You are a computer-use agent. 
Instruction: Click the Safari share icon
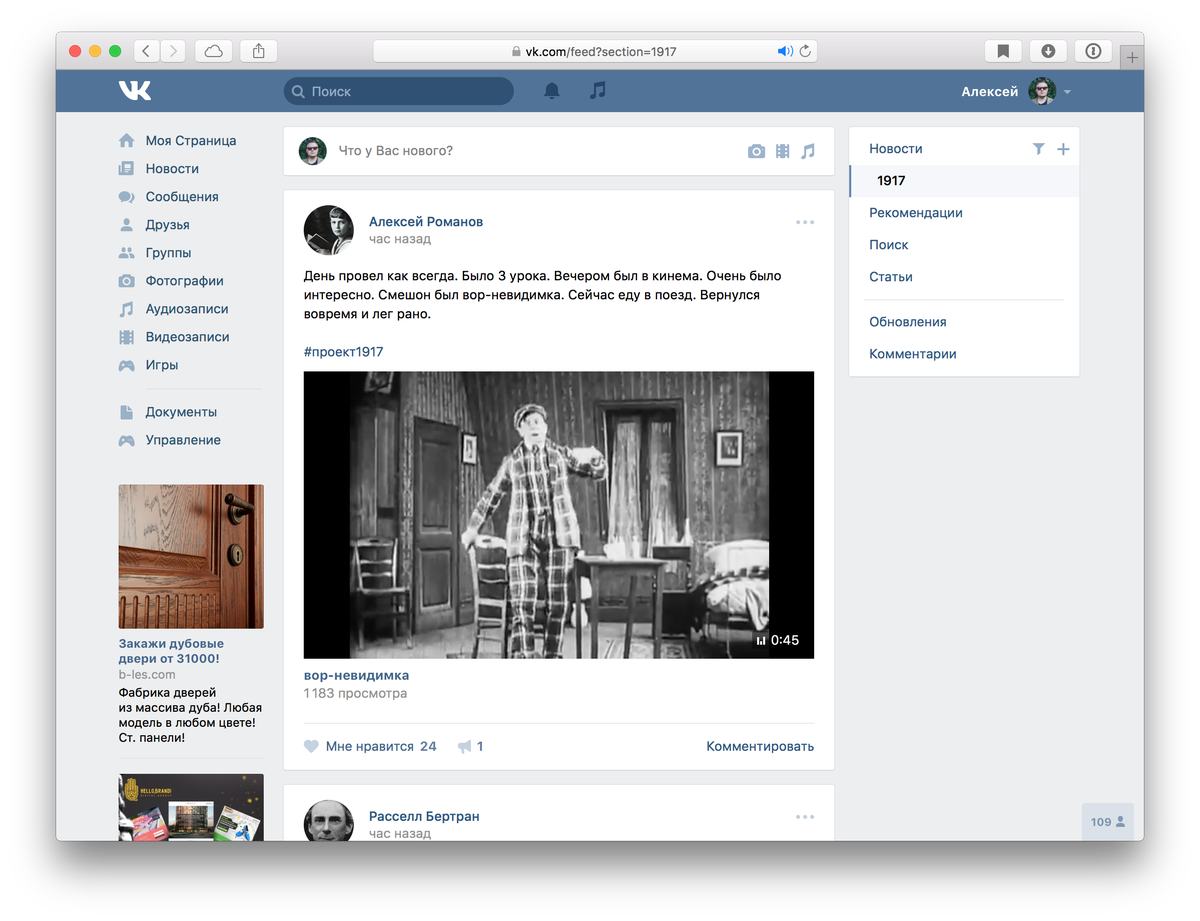point(259,51)
